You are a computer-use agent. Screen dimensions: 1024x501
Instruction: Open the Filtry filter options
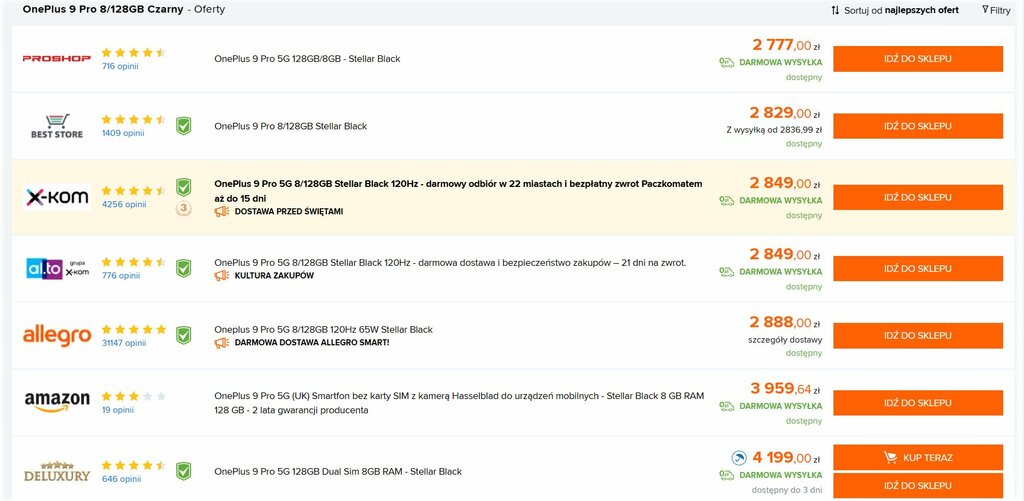(x=996, y=10)
